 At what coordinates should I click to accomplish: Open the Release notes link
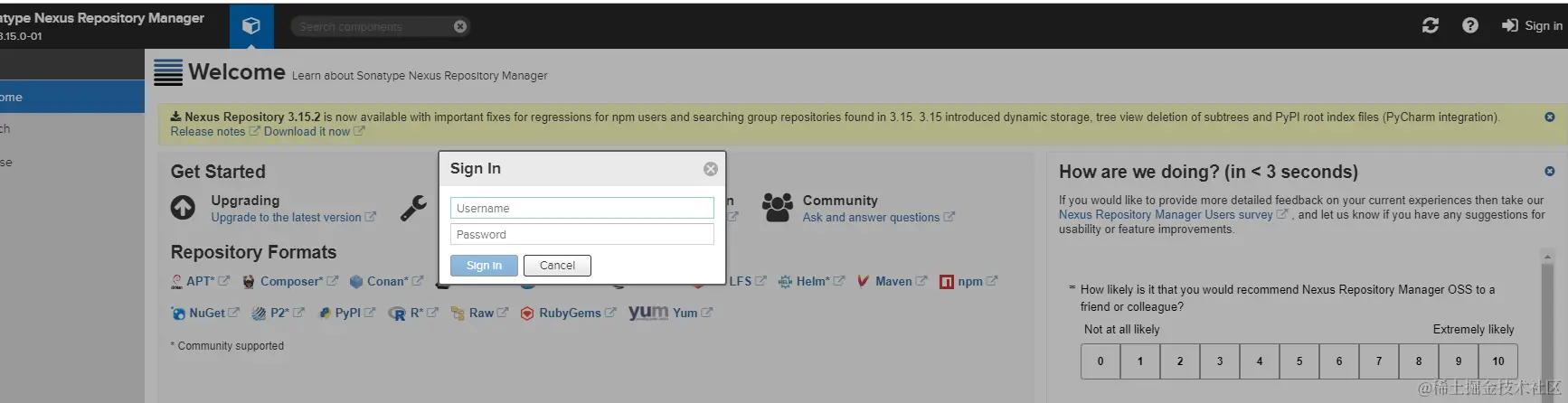tap(208, 132)
